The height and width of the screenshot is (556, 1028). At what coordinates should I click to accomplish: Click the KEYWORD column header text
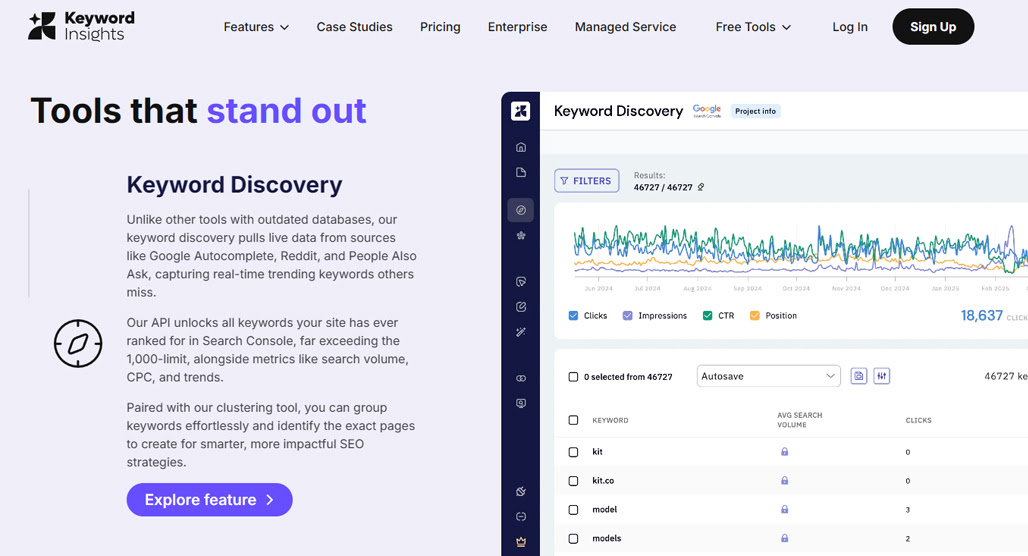610,420
